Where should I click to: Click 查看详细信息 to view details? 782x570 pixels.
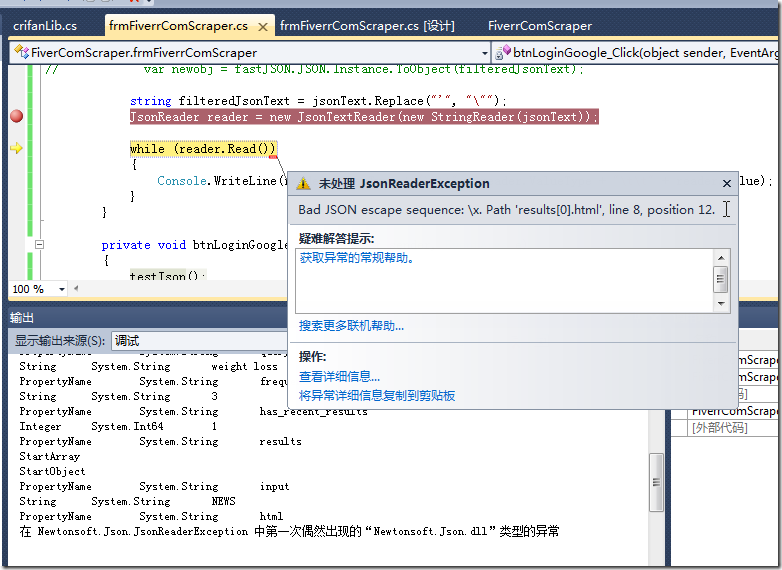pyautogui.click(x=339, y=376)
